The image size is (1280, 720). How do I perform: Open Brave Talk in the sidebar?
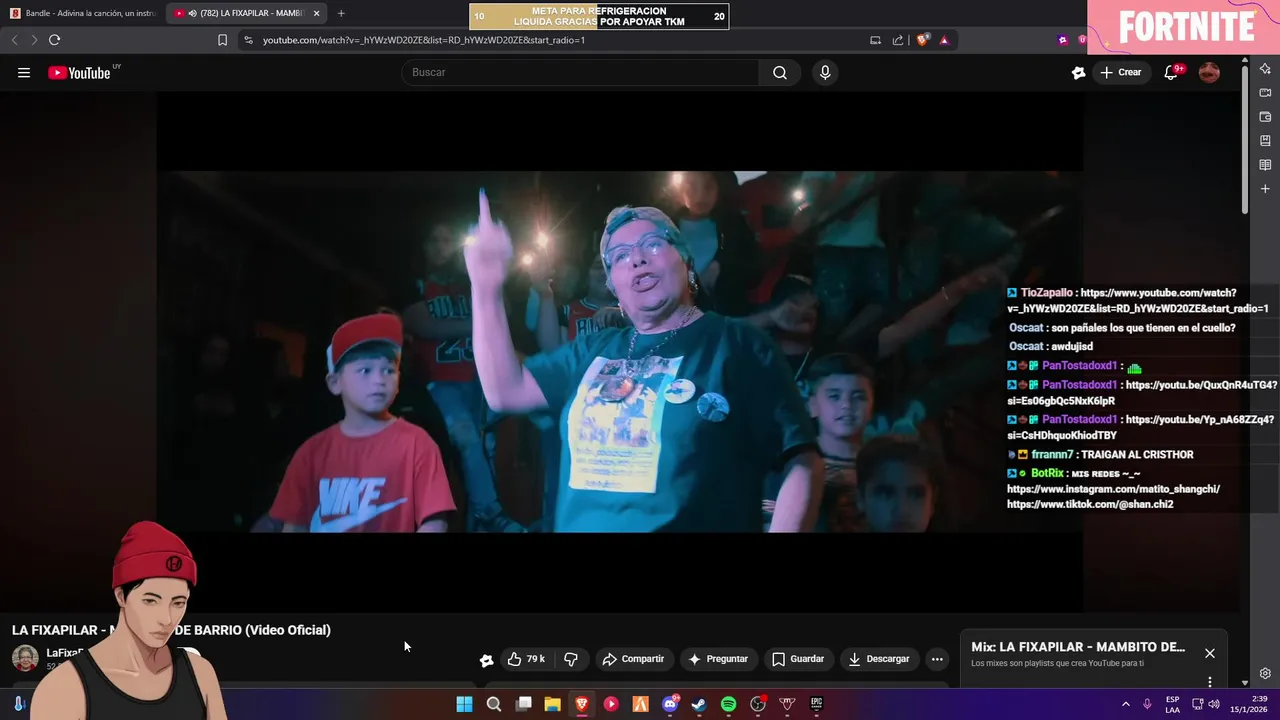point(1265,93)
